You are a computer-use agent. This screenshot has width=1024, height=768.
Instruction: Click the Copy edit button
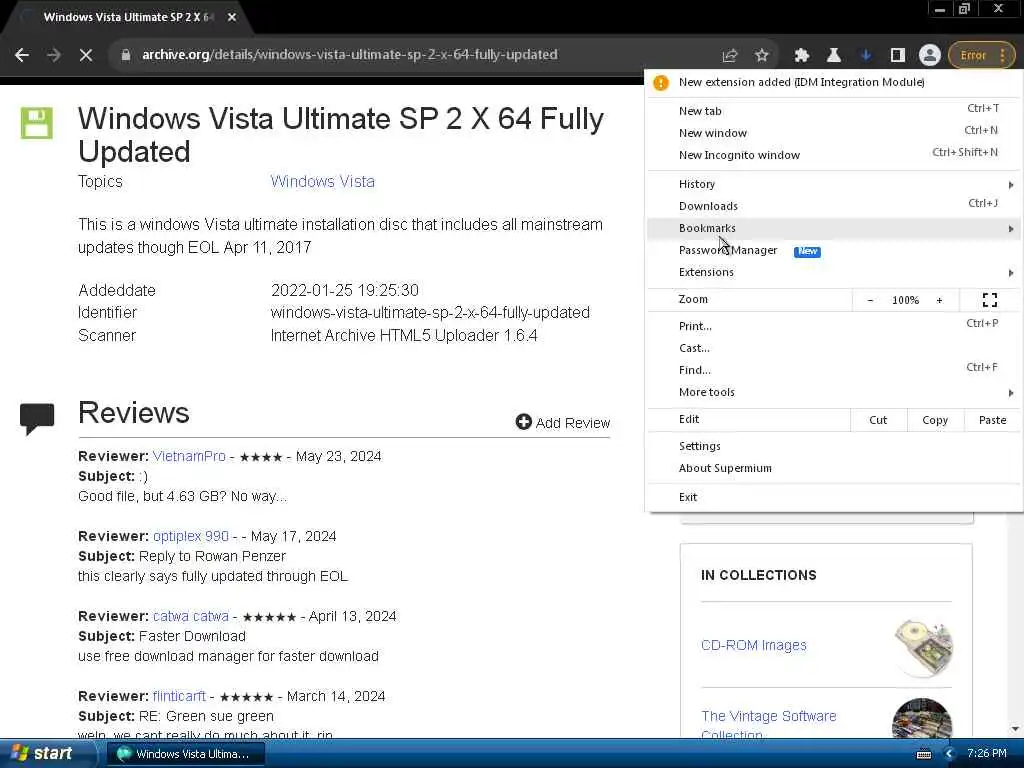(935, 420)
